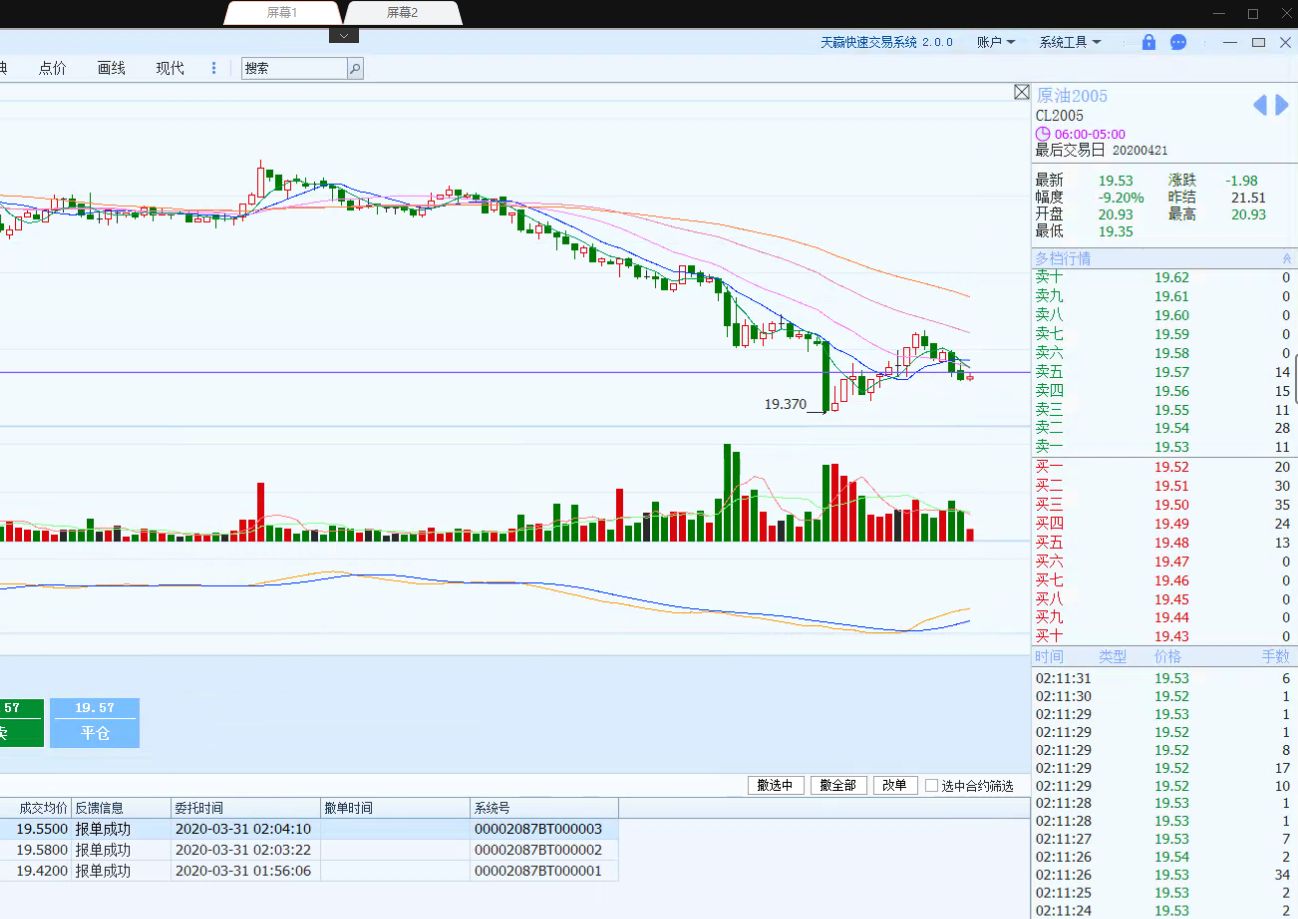Click the 最高 20.93 high value
Image resolution: width=1298 pixels, height=919 pixels.
[x=1249, y=214]
